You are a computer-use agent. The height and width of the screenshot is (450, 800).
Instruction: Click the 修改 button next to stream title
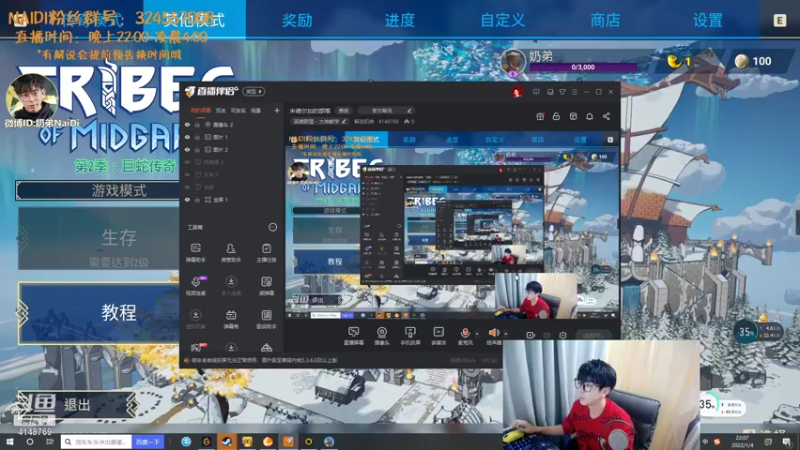[344, 110]
